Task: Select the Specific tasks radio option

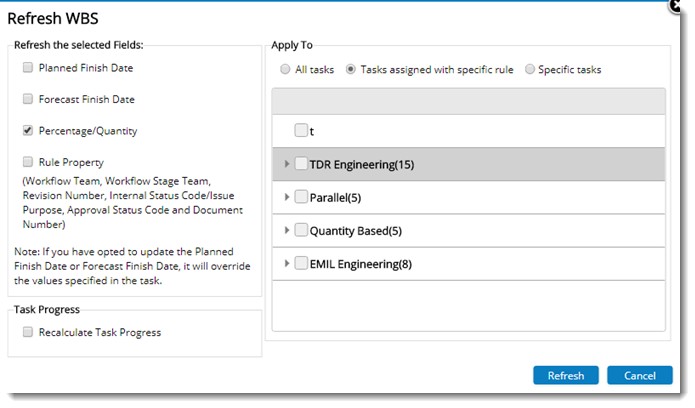Action: click(x=529, y=70)
